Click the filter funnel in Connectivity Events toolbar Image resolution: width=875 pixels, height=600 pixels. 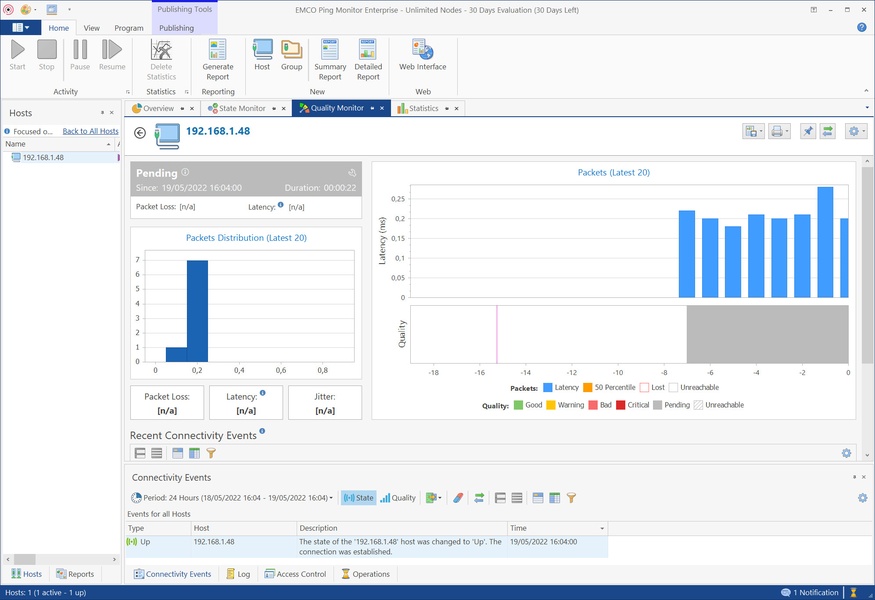point(571,497)
